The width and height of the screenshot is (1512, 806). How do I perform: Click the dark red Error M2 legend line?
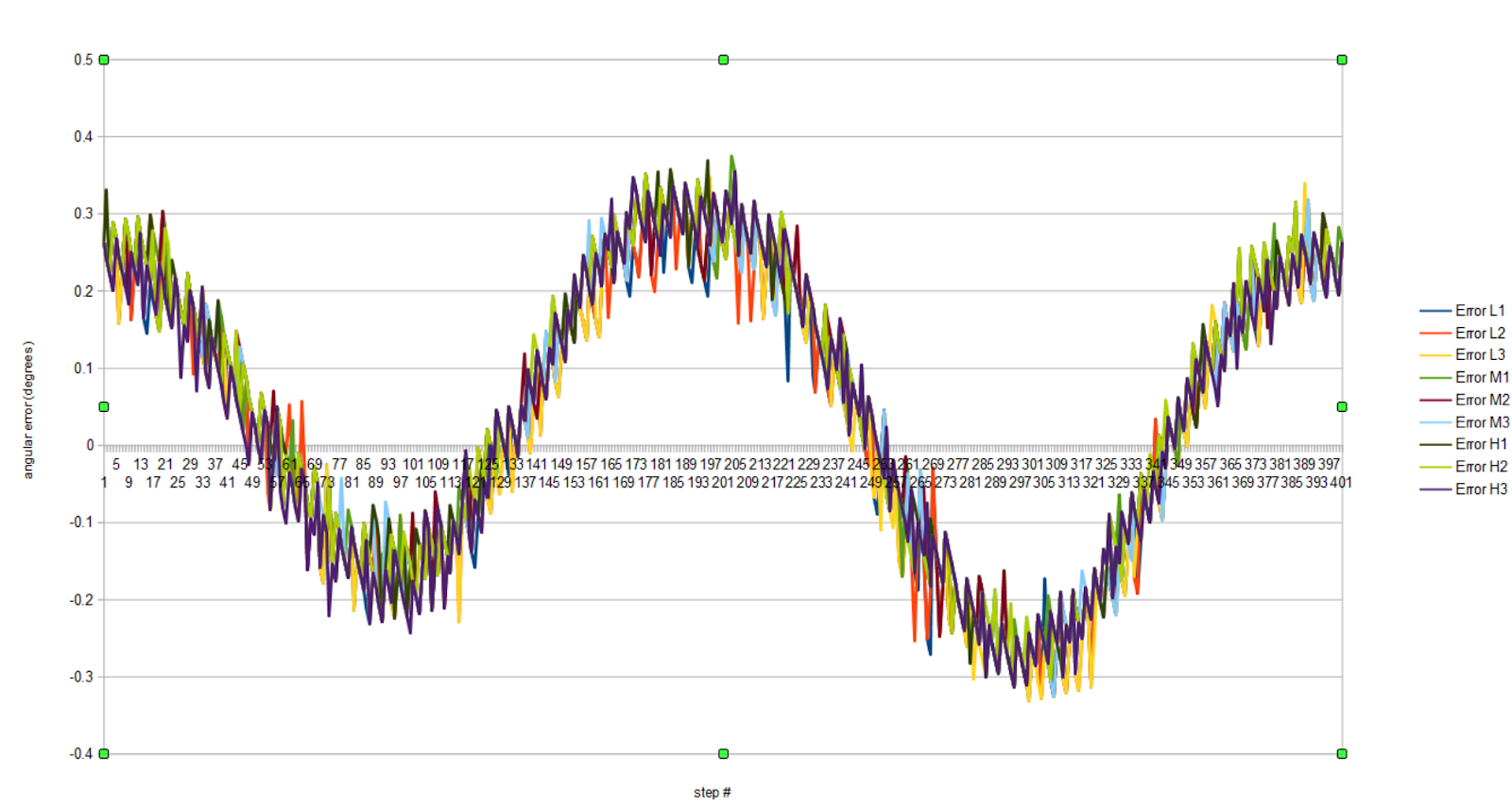(1435, 400)
